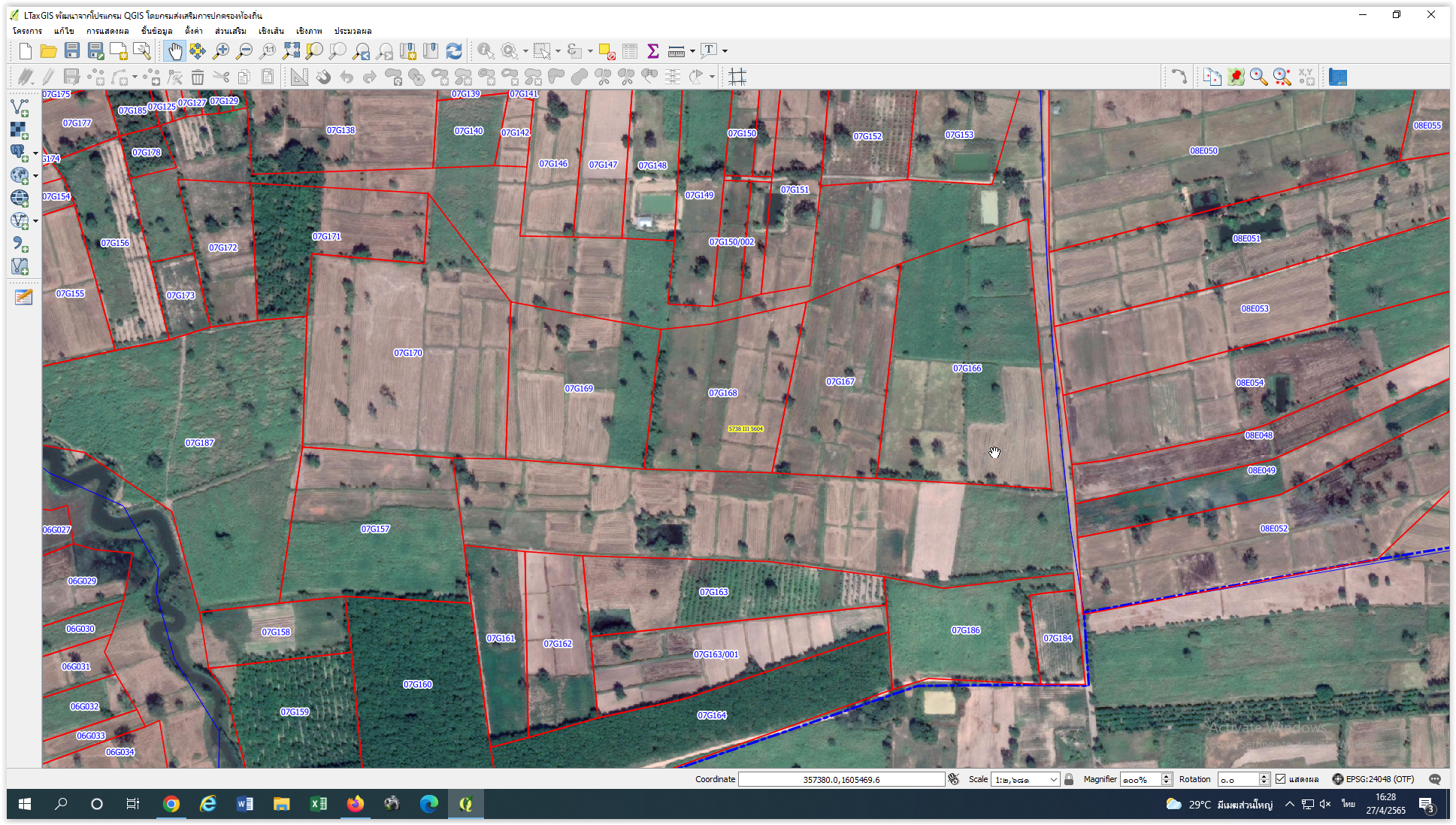The width and height of the screenshot is (1456, 825).
Task: Click the Coordinate input field
Action: click(840, 779)
